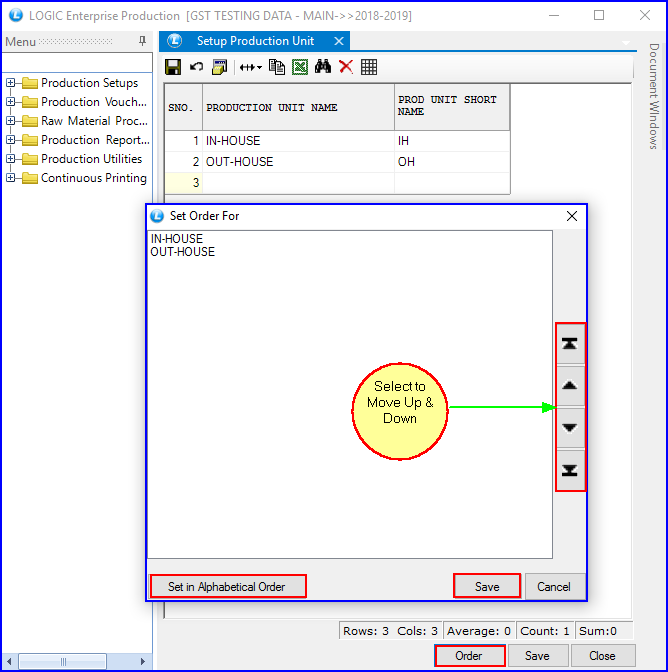Click the Count: 1 status entry

click(545, 631)
